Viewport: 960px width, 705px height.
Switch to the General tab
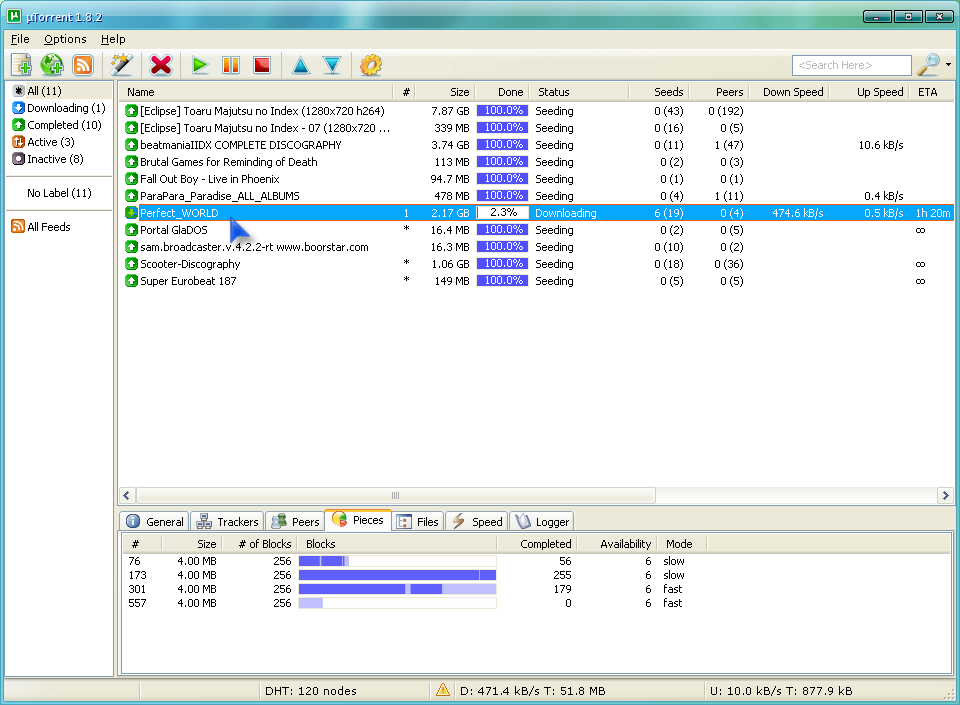(155, 522)
